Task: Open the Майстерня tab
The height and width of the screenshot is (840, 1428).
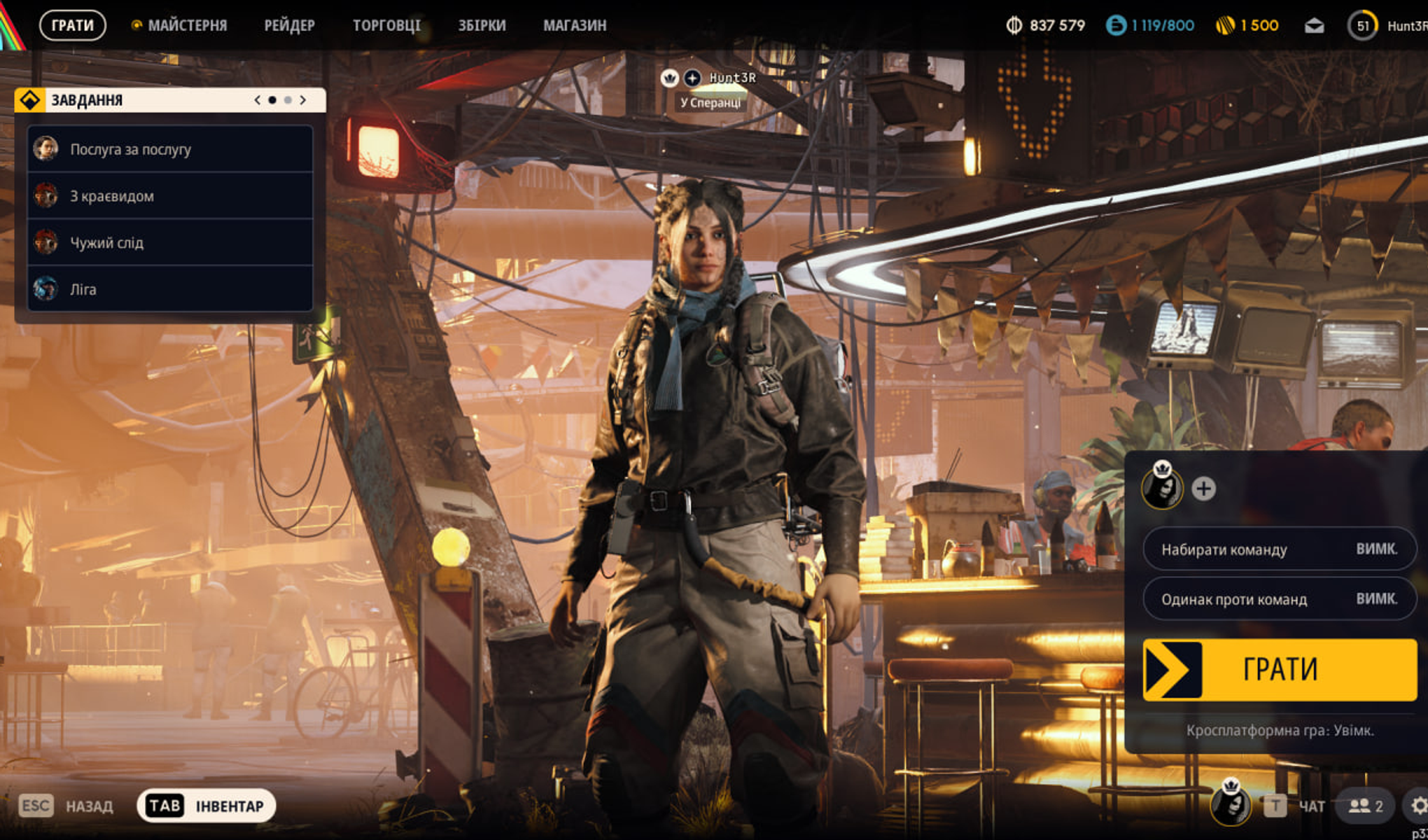Action: click(187, 26)
